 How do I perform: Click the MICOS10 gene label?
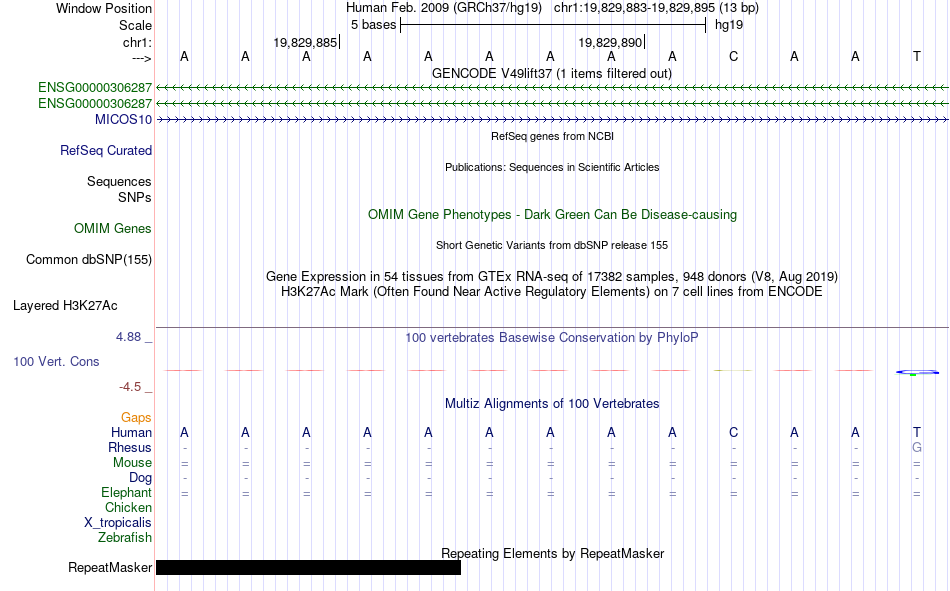123,119
